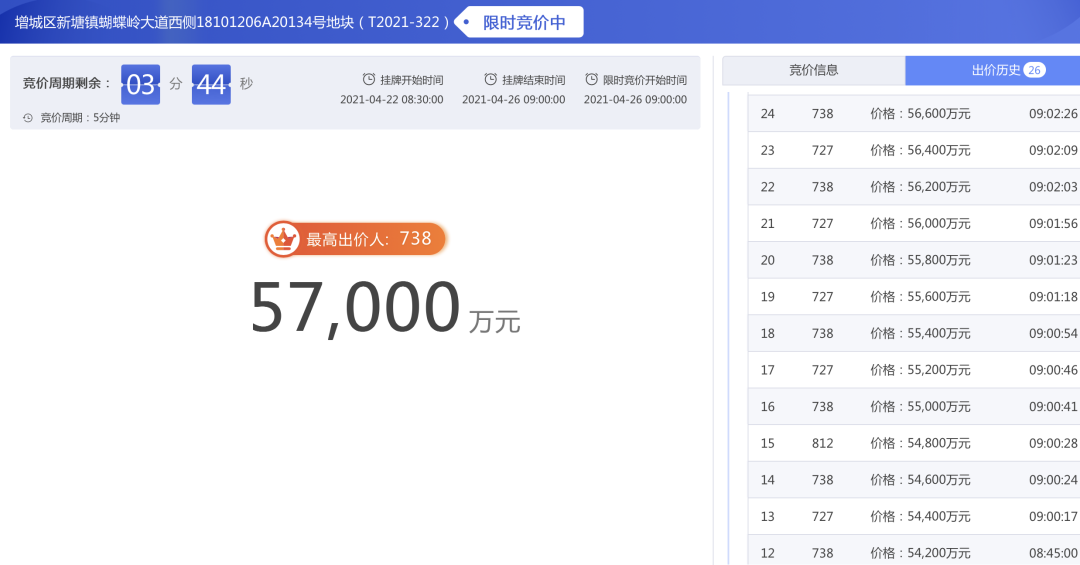Select bid row 12 price 54,200万元
This screenshot has width=1080, height=565.
pos(920,553)
